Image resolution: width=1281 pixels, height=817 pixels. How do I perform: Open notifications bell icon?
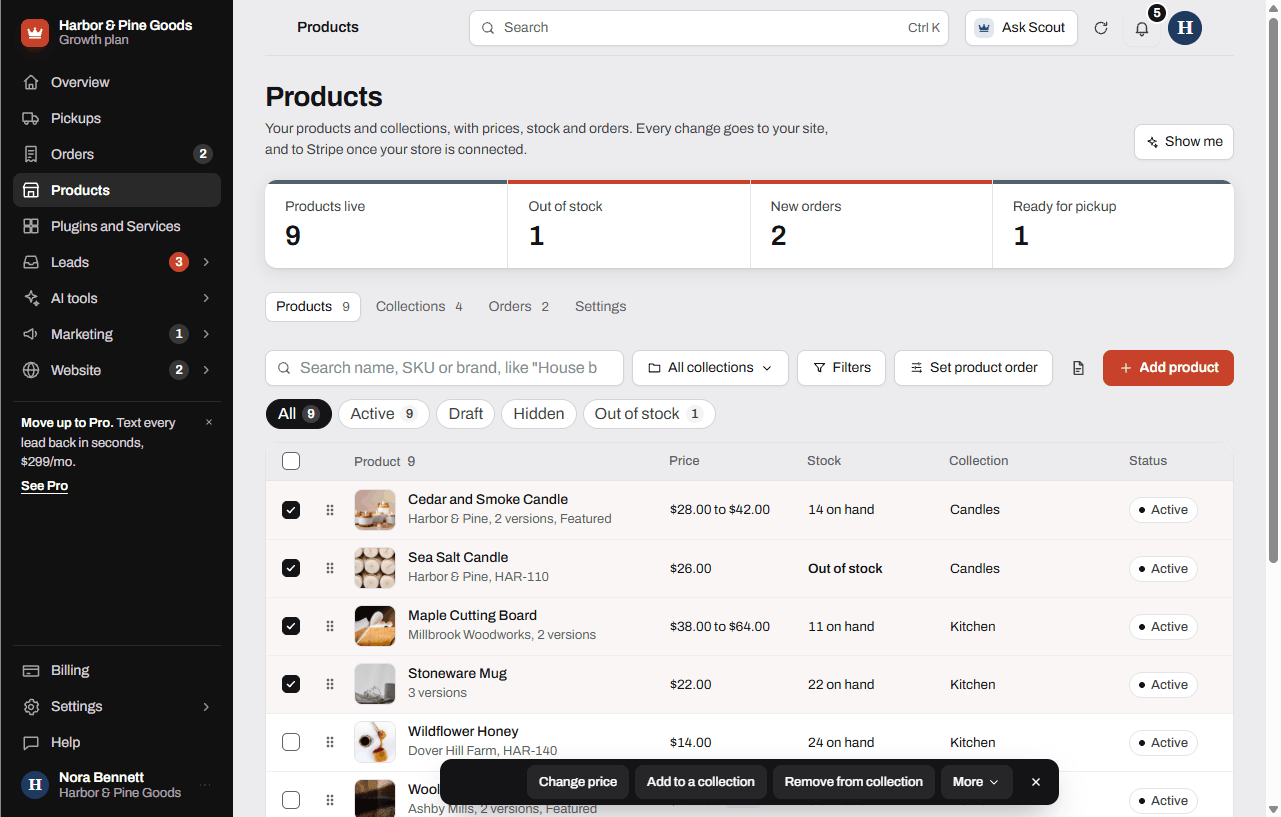[1142, 28]
